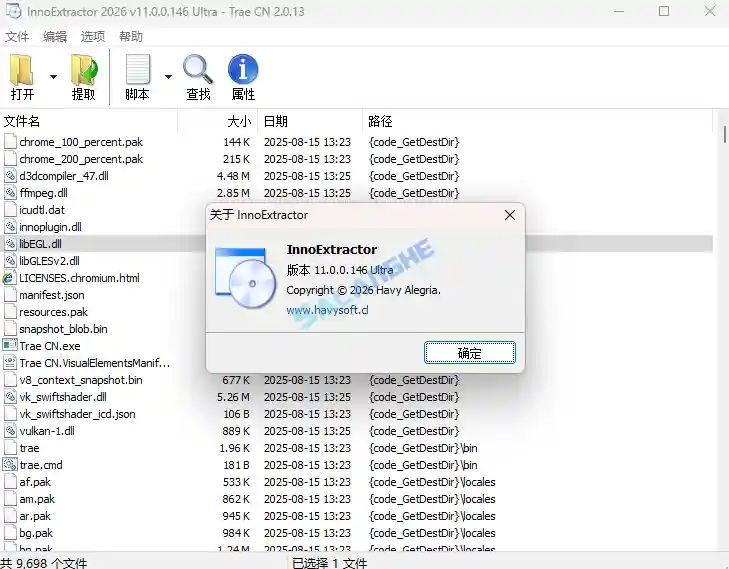Click the vk_swiftshader.dll file icon

10,397
